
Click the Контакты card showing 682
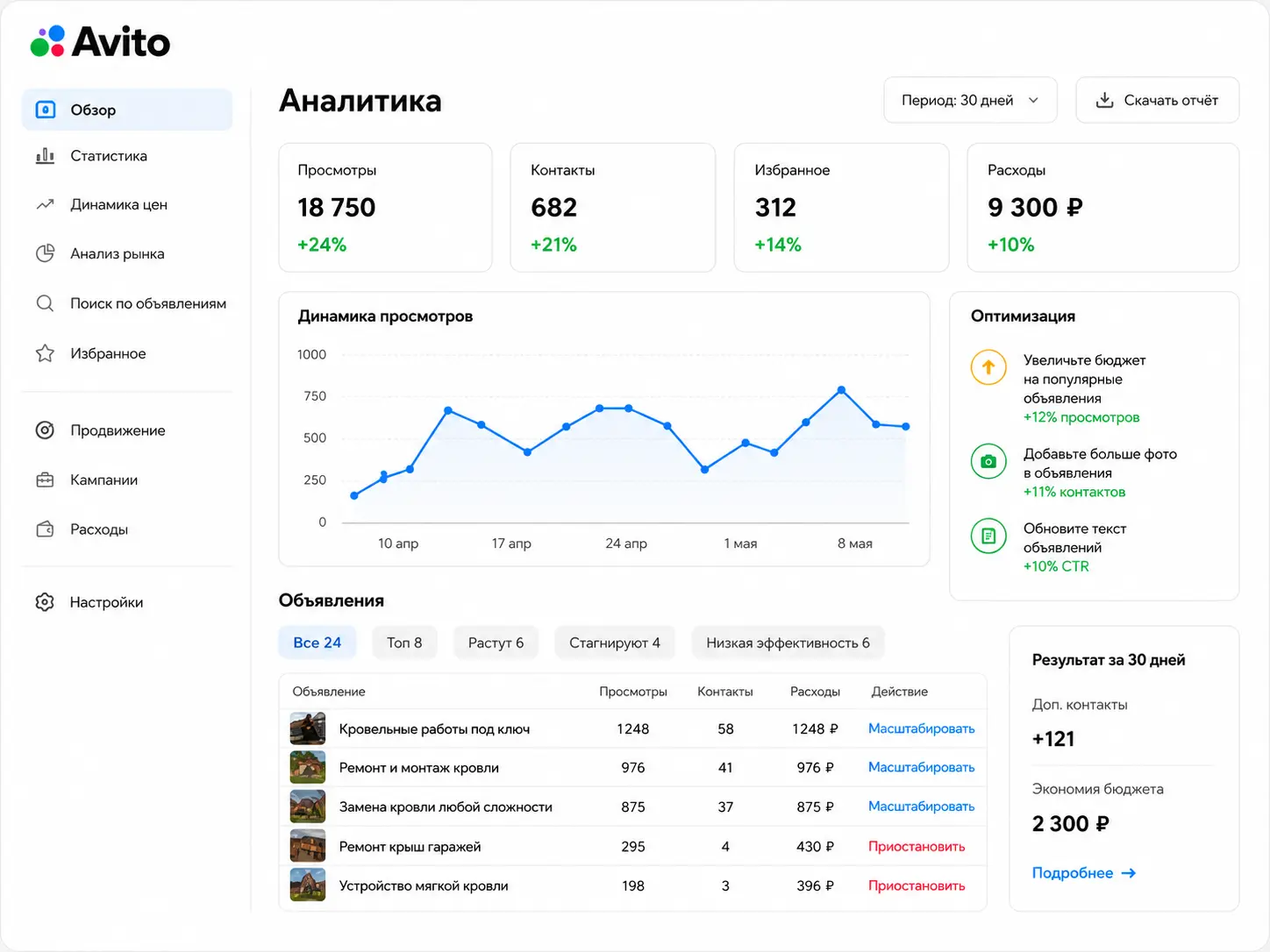coord(613,208)
